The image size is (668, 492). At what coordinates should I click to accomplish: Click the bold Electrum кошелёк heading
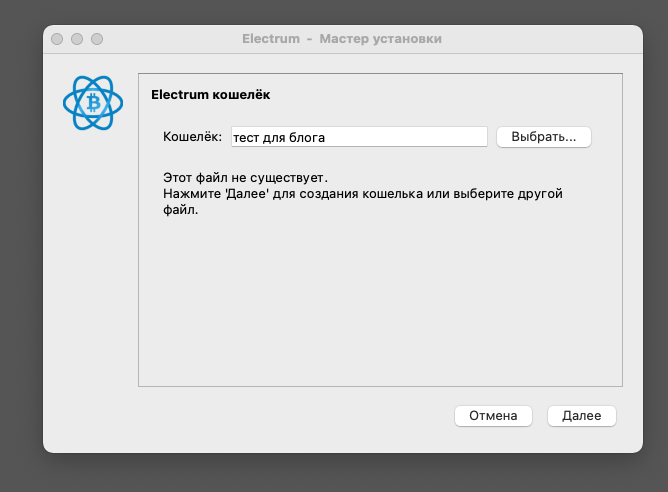[x=210, y=95]
